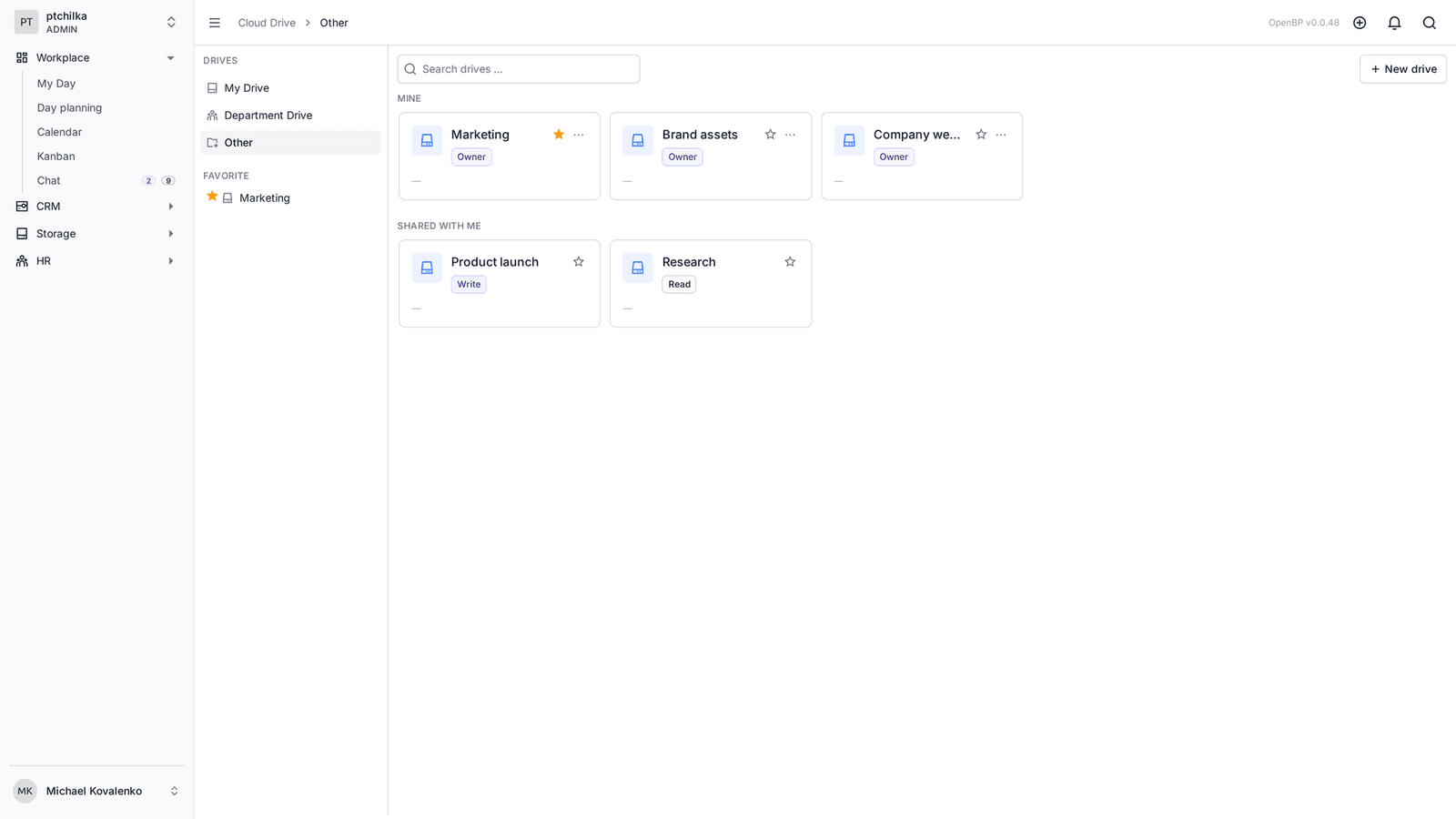
Task: Open the Company we... drive title
Action: coord(916,135)
